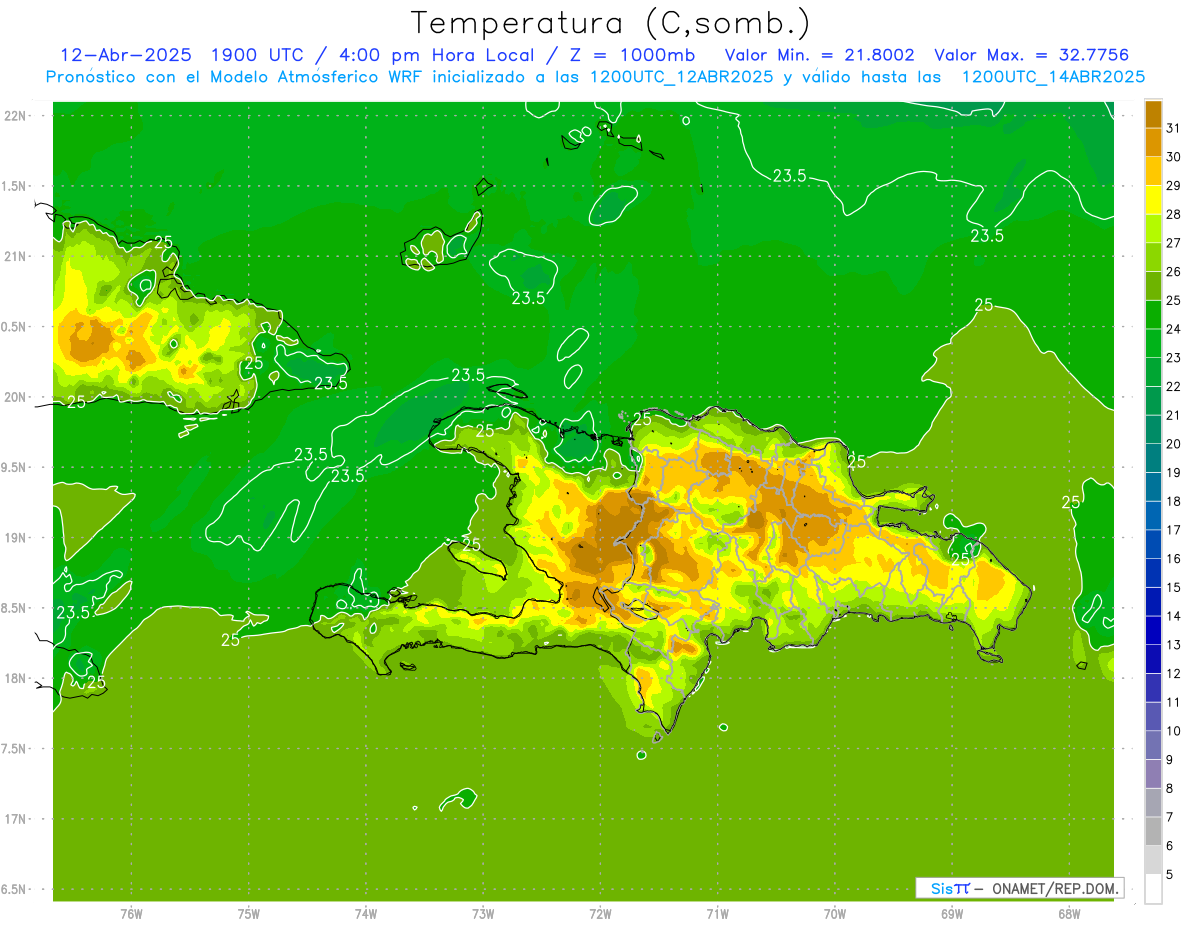This screenshot has height=927, width=1200.
Task: Click the "71W" longitude axis label
Action: click(717, 914)
